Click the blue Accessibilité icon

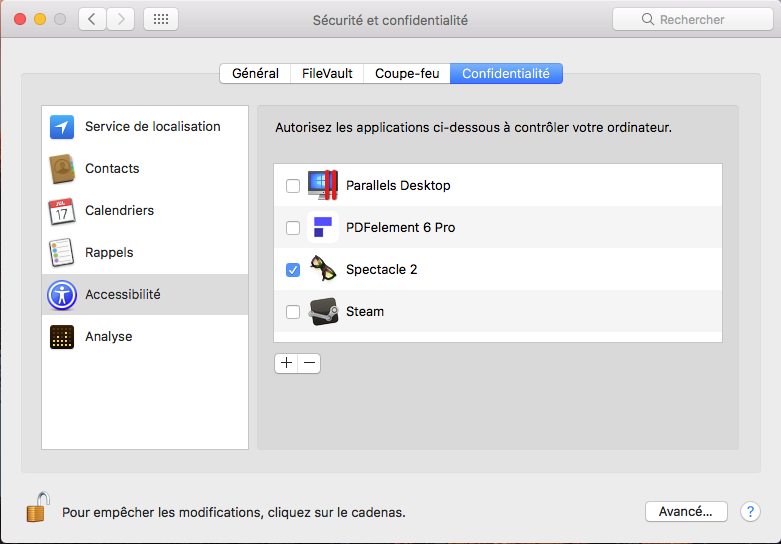[62, 295]
